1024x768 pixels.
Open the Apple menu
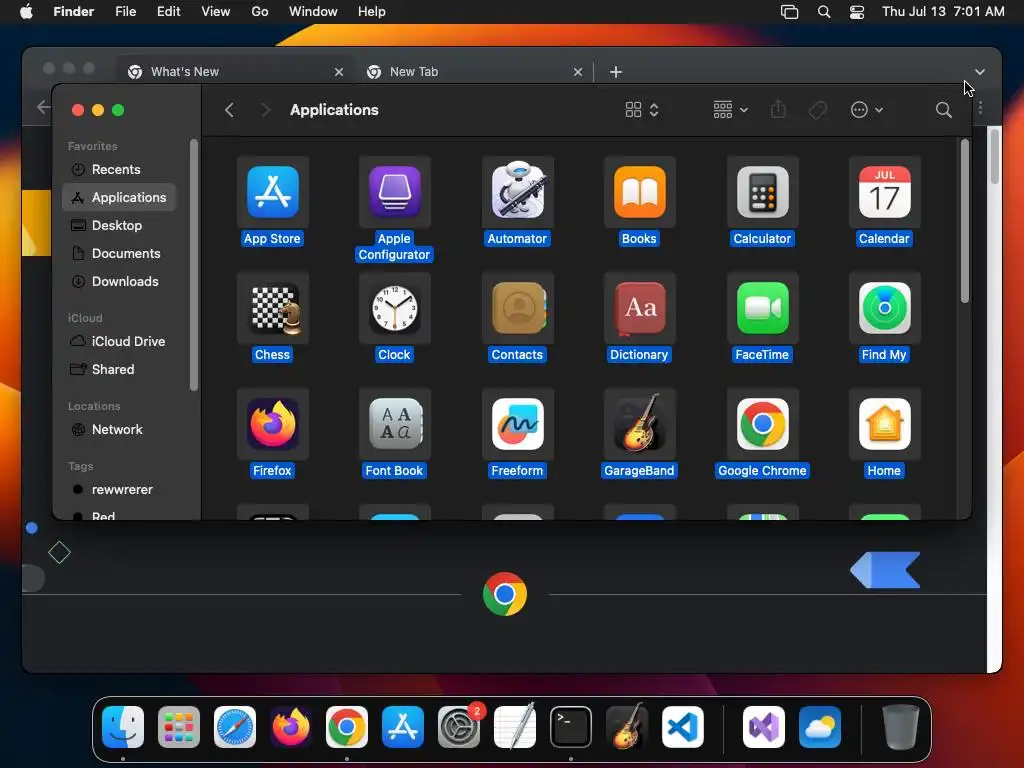tap(26, 12)
